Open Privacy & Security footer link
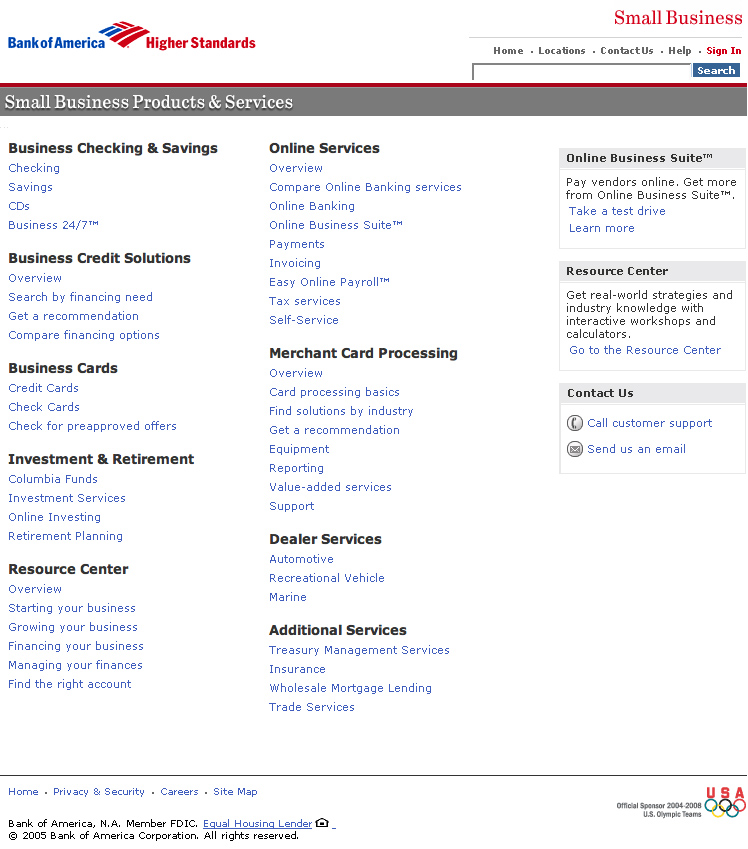This screenshot has height=849, width=748. [x=99, y=792]
